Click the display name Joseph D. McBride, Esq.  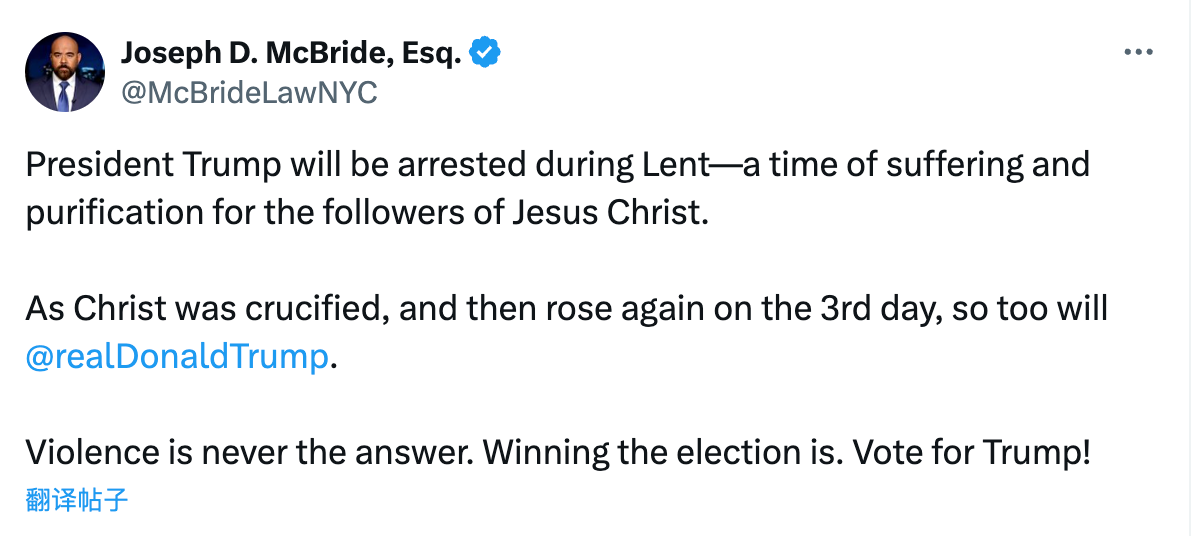click(291, 53)
